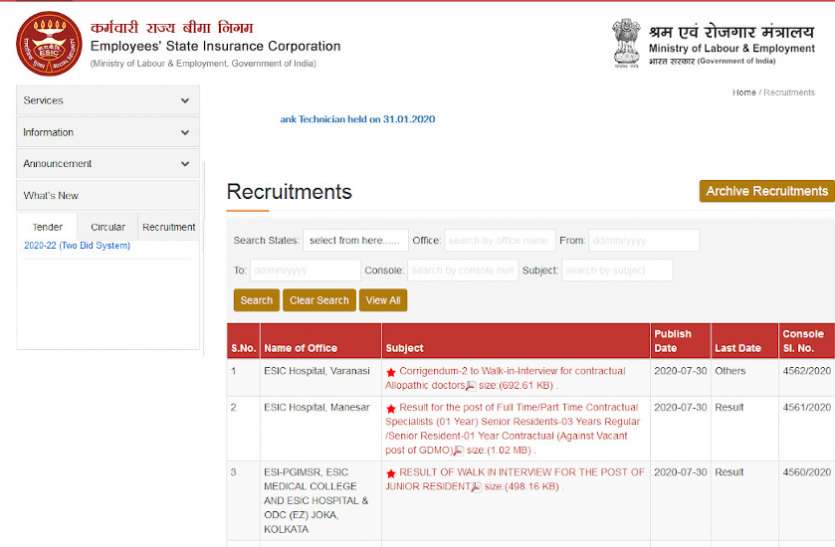Open the scrolling Technician held on 31.01.2020 notice
This screenshot has width=835, height=547.
pos(357,119)
